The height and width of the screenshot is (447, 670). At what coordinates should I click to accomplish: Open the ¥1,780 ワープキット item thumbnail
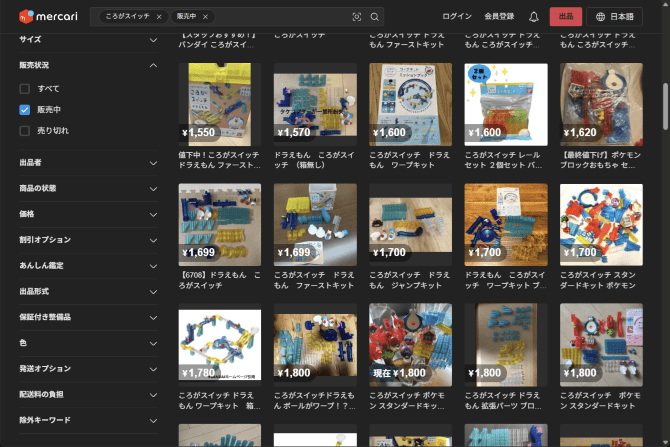coord(220,345)
